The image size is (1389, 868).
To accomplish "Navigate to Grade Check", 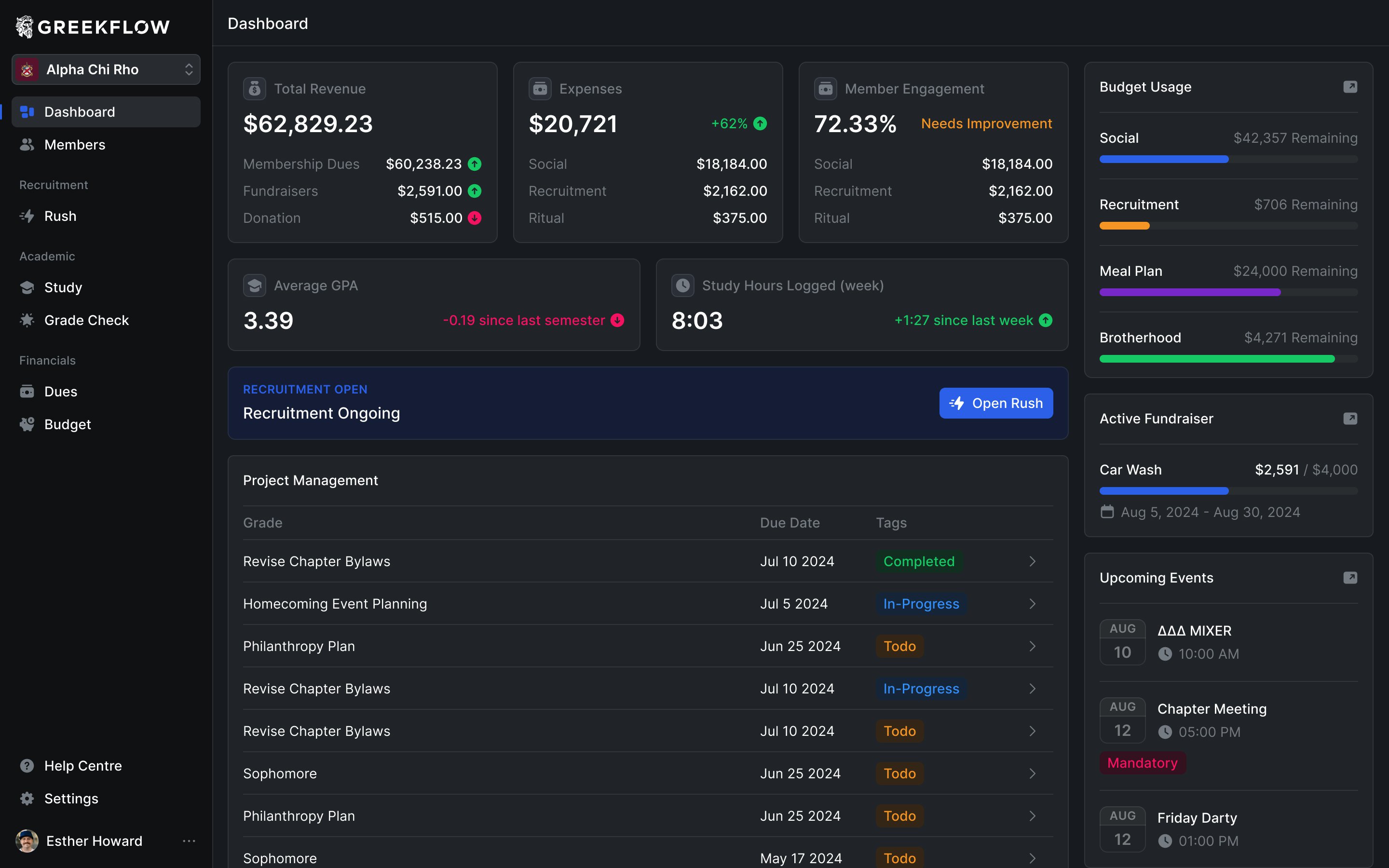I will coord(86,320).
